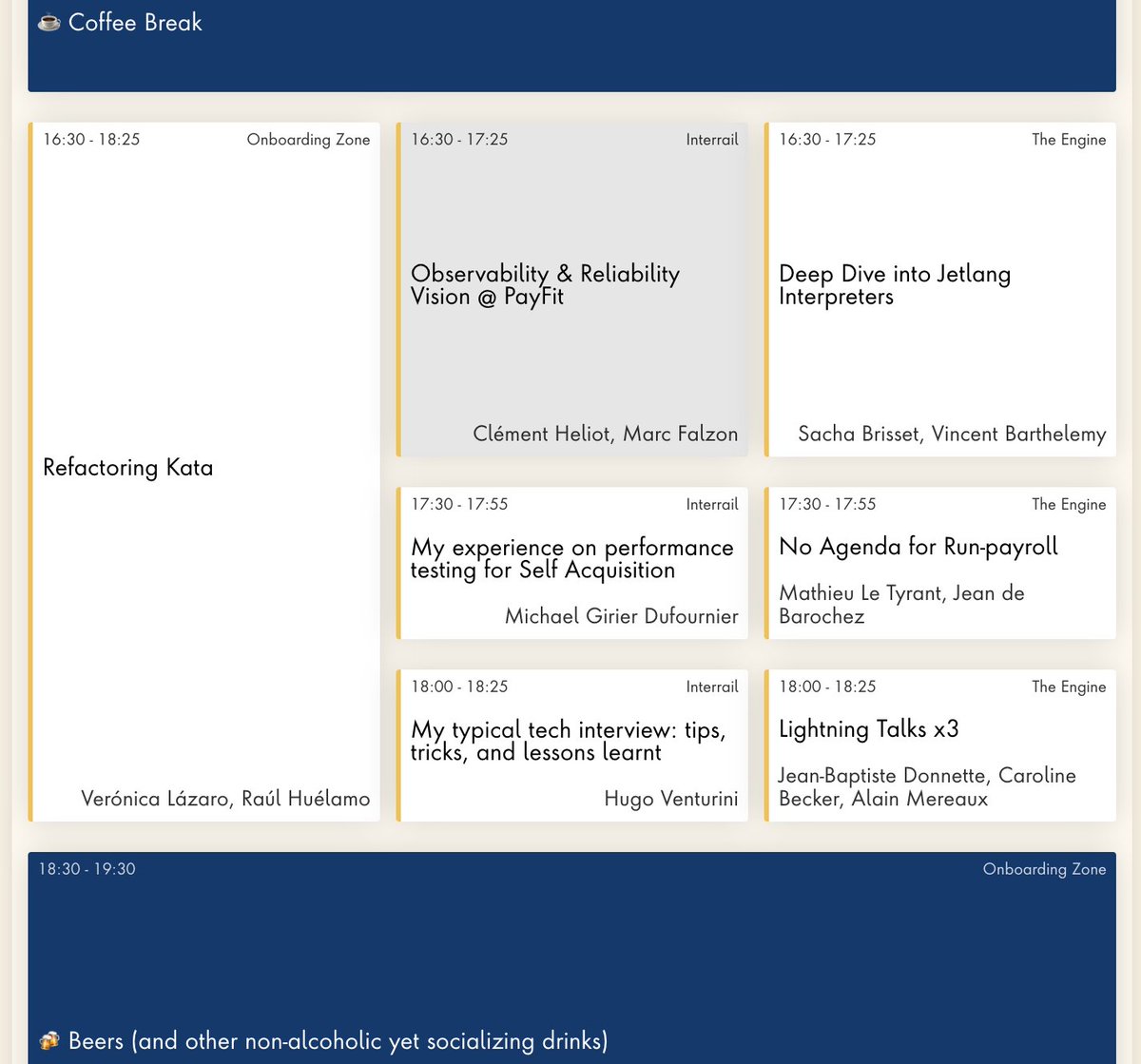
Task: Click speaker Michael Girier Dufournier
Action: tap(622, 616)
